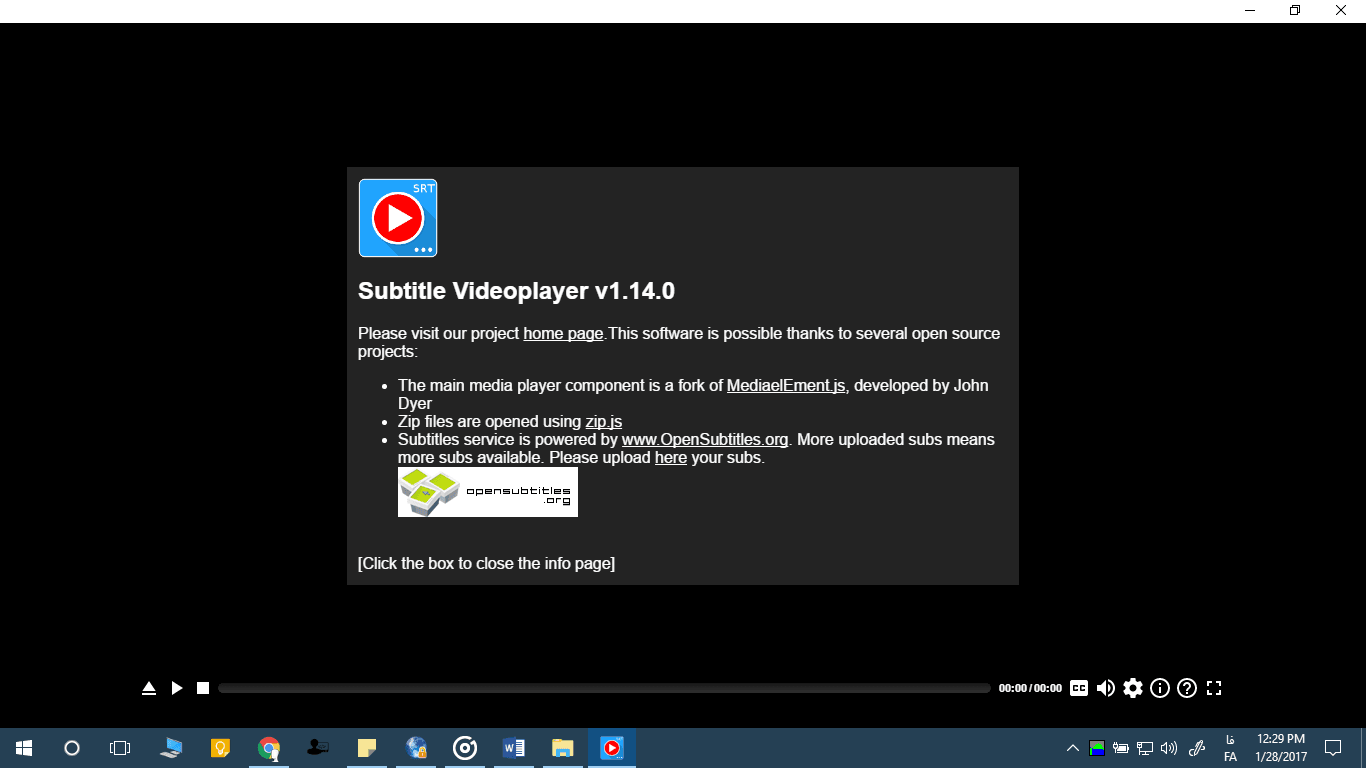Close info page via the click-the-box text
Screen dimensions: 1366x768
(x=486, y=564)
